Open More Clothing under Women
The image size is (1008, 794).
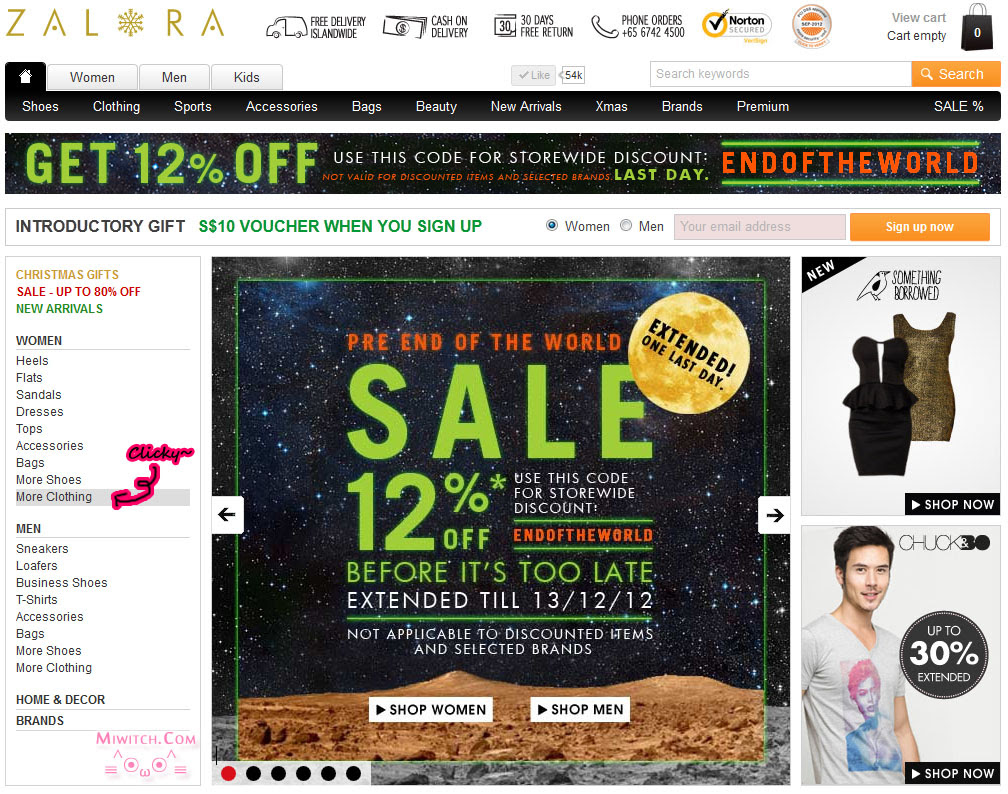click(x=54, y=497)
